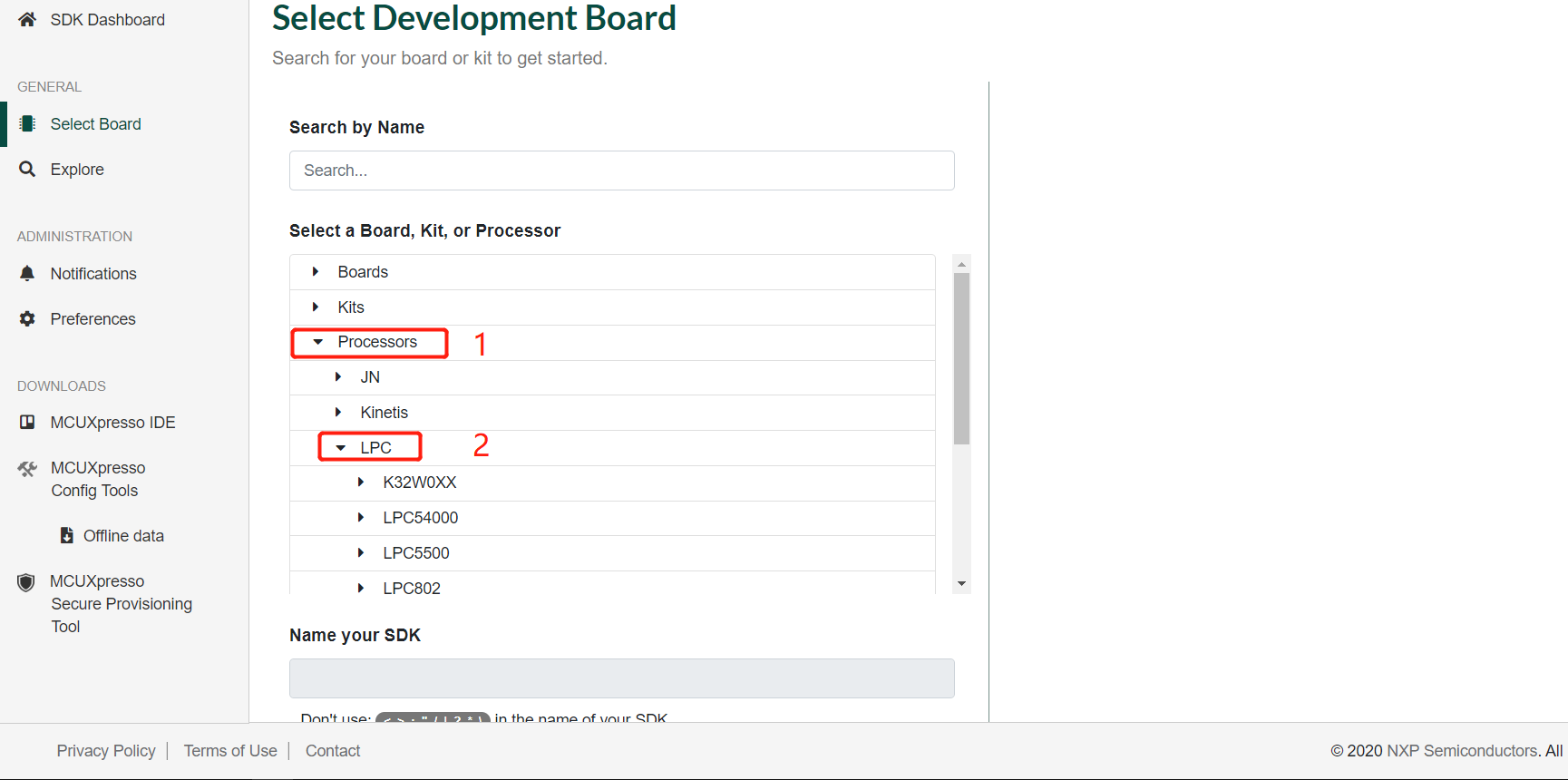Open the Explore menu item
This screenshot has width=1568, height=780.
pyautogui.click(x=77, y=170)
